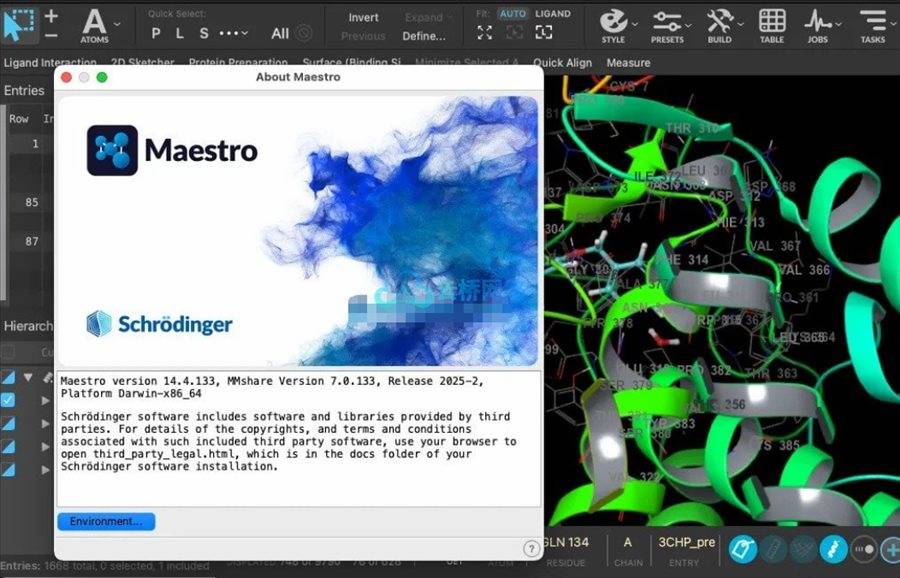Screen dimensions: 900x578
Task: Click the fit-to-ligand bracket icon
Action: pyautogui.click(x=543, y=33)
